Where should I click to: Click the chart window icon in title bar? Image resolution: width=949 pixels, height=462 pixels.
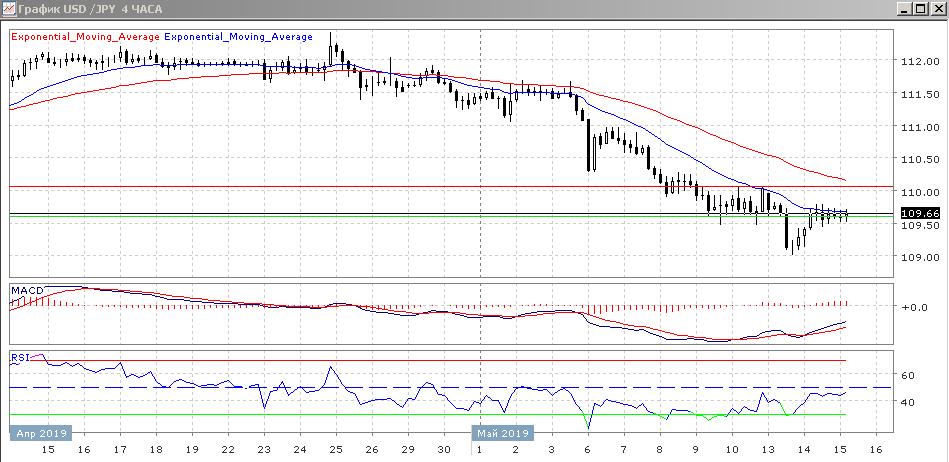pos(9,9)
